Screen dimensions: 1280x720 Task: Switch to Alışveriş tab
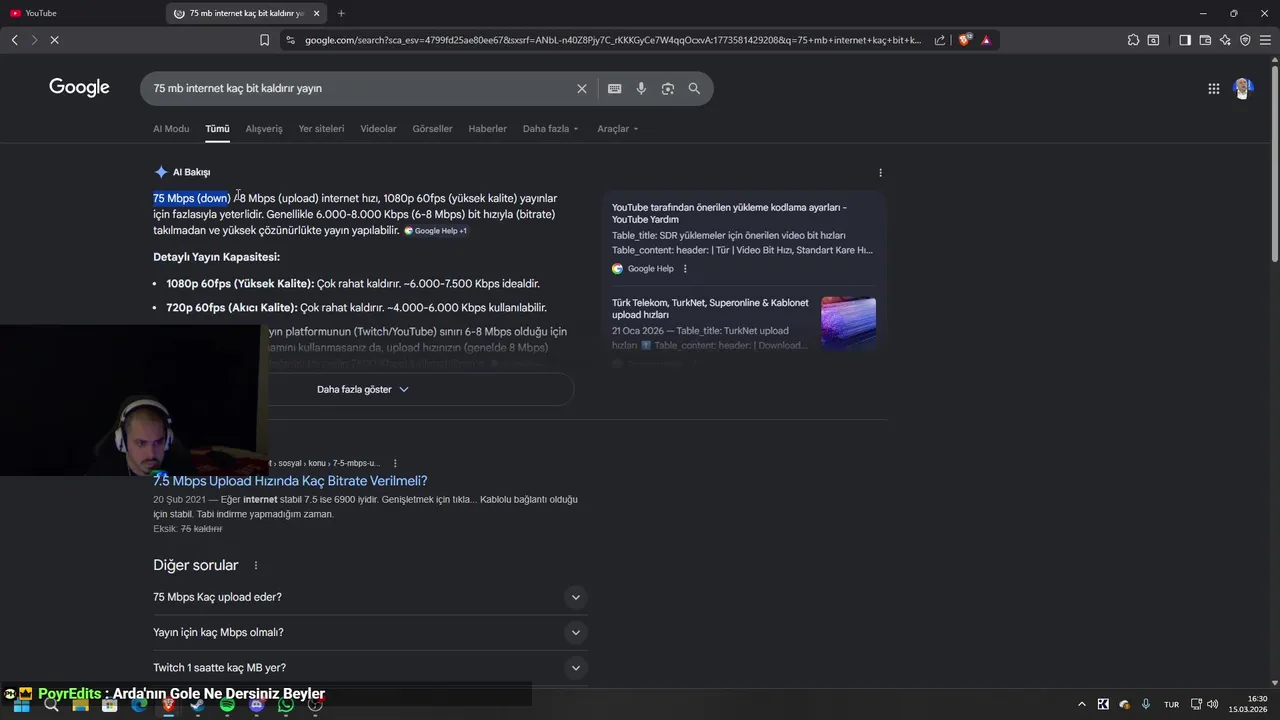(264, 128)
